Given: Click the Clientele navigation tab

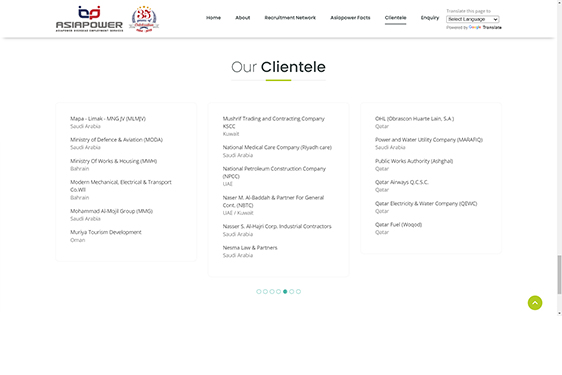Looking at the screenshot, I should pyautogui.click(x=395, y=18).
